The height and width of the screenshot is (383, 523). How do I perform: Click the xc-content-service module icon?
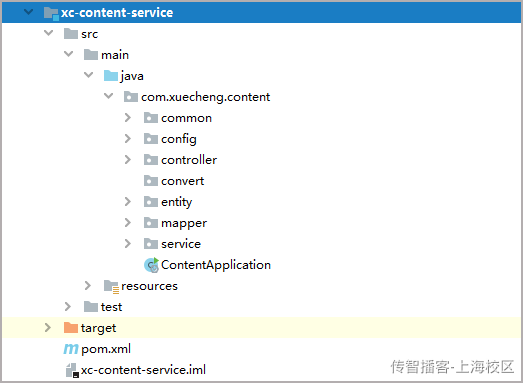[51, 13]
